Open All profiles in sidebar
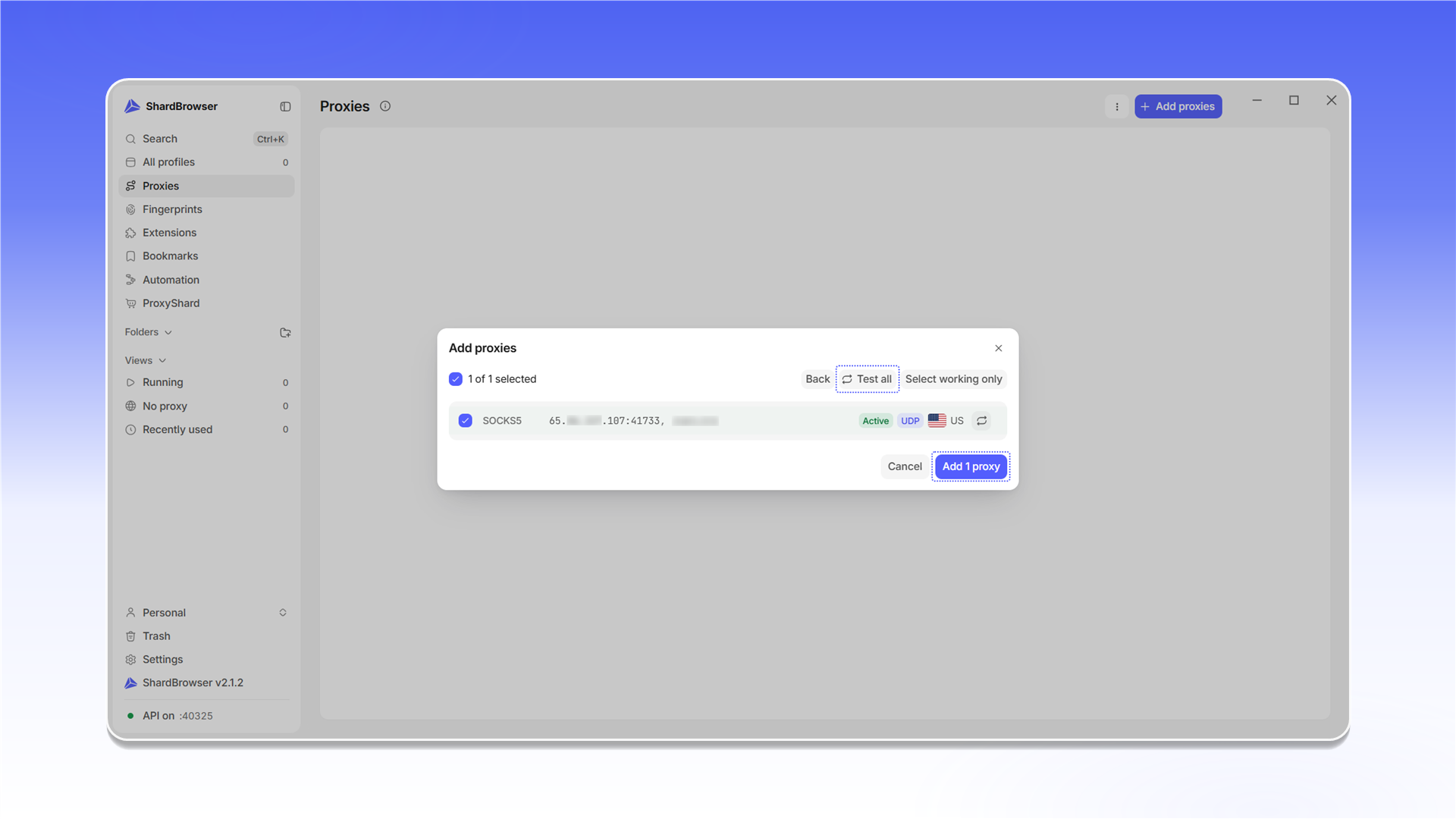 coord(206,162)
